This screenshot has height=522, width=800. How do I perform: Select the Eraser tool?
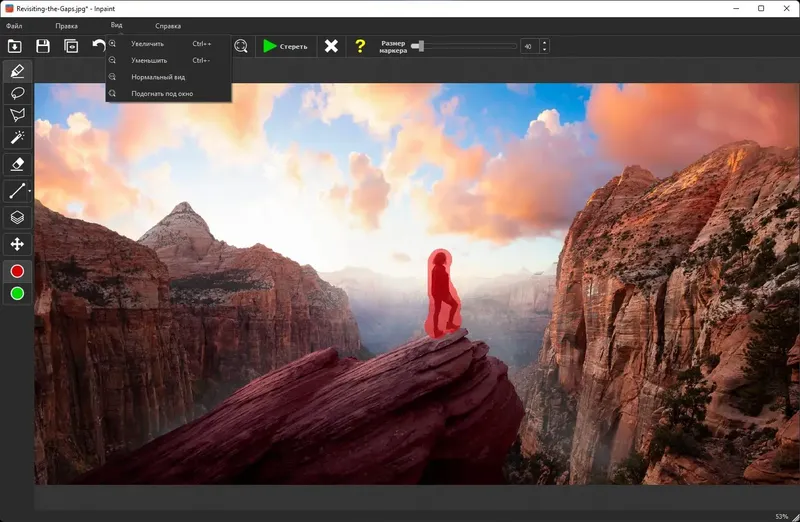pyautogui.click(x=17, y=163)
